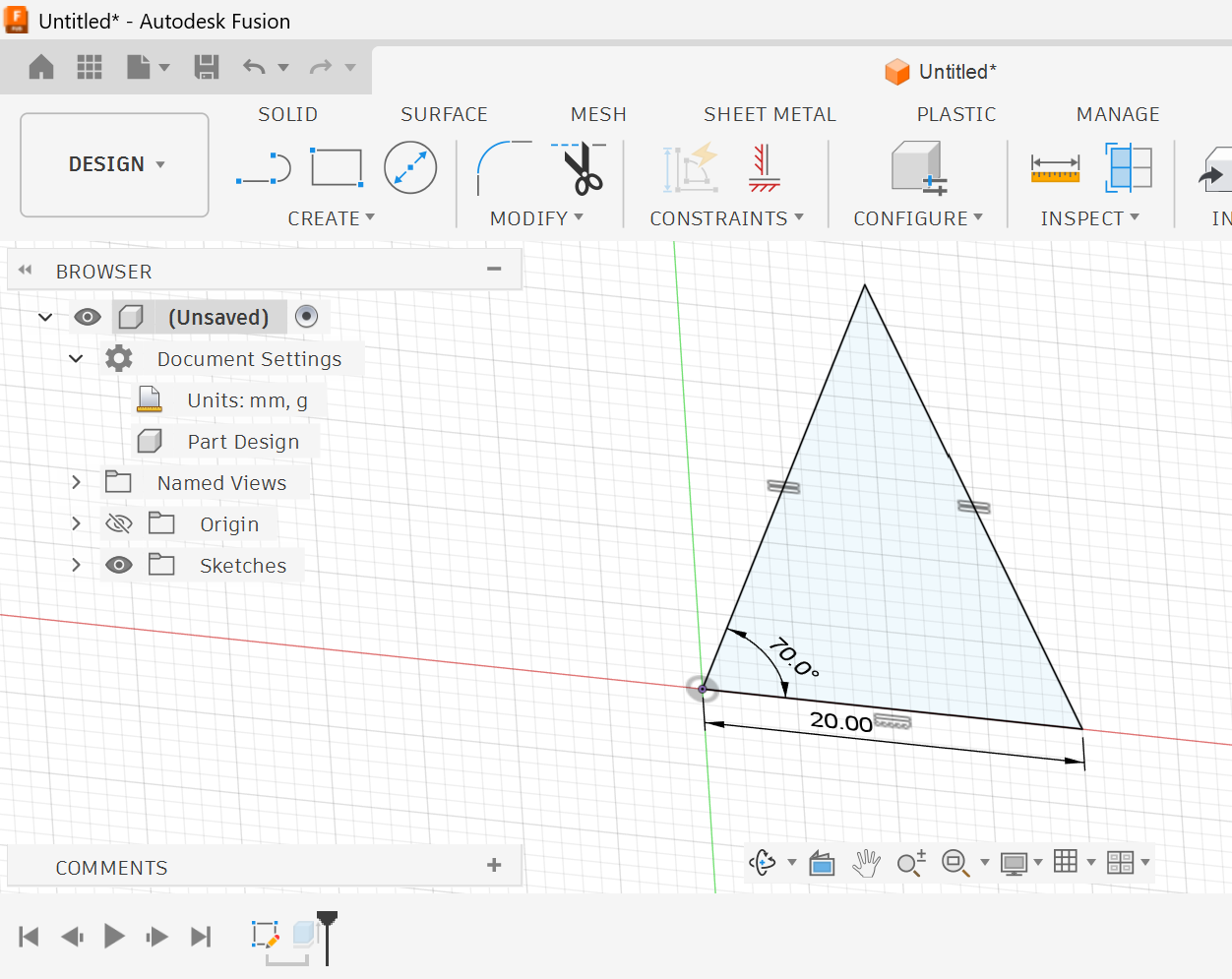Switch to the SOLID tab

288,114
